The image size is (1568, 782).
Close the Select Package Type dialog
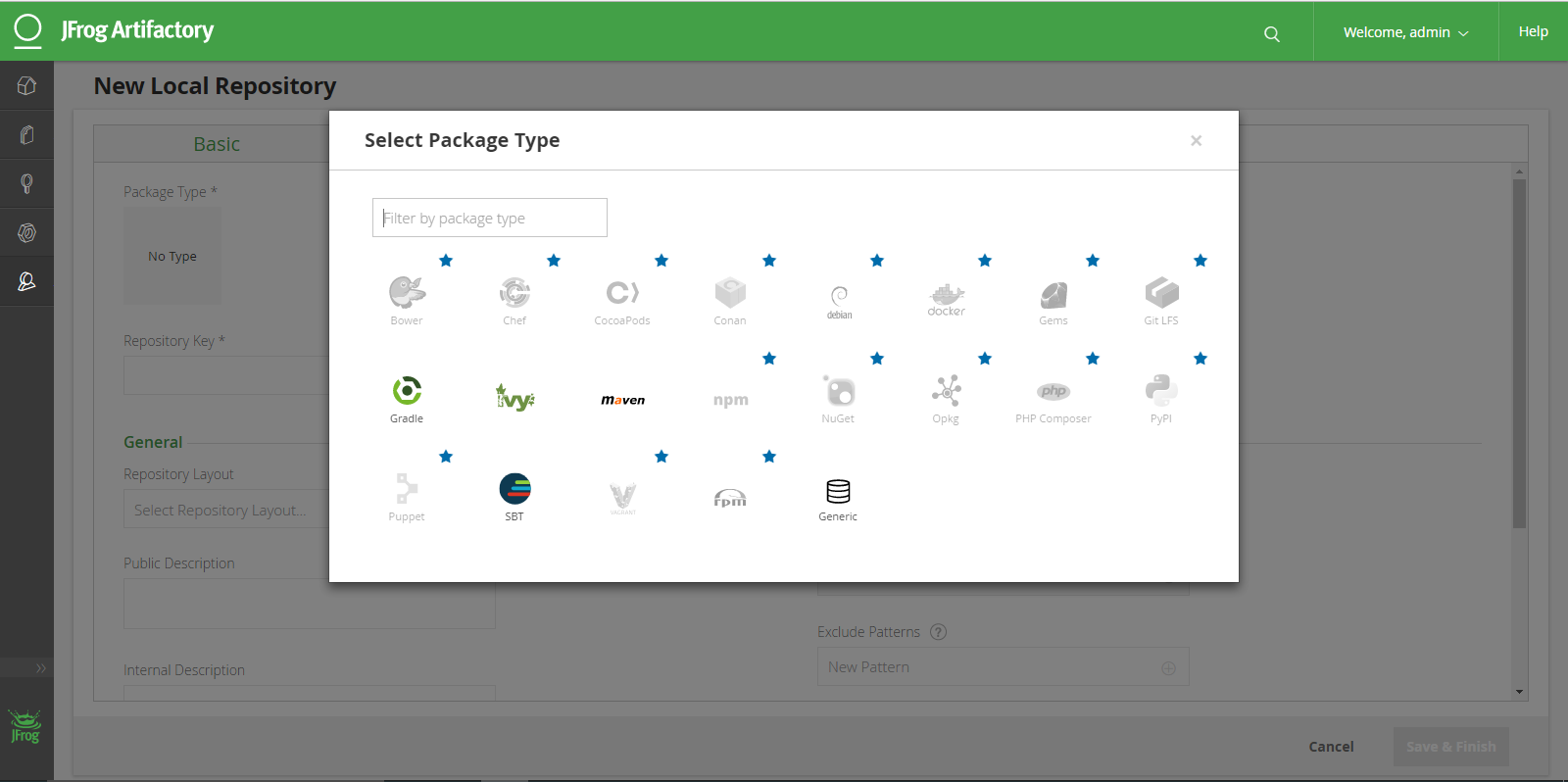tap(1196, 141)
